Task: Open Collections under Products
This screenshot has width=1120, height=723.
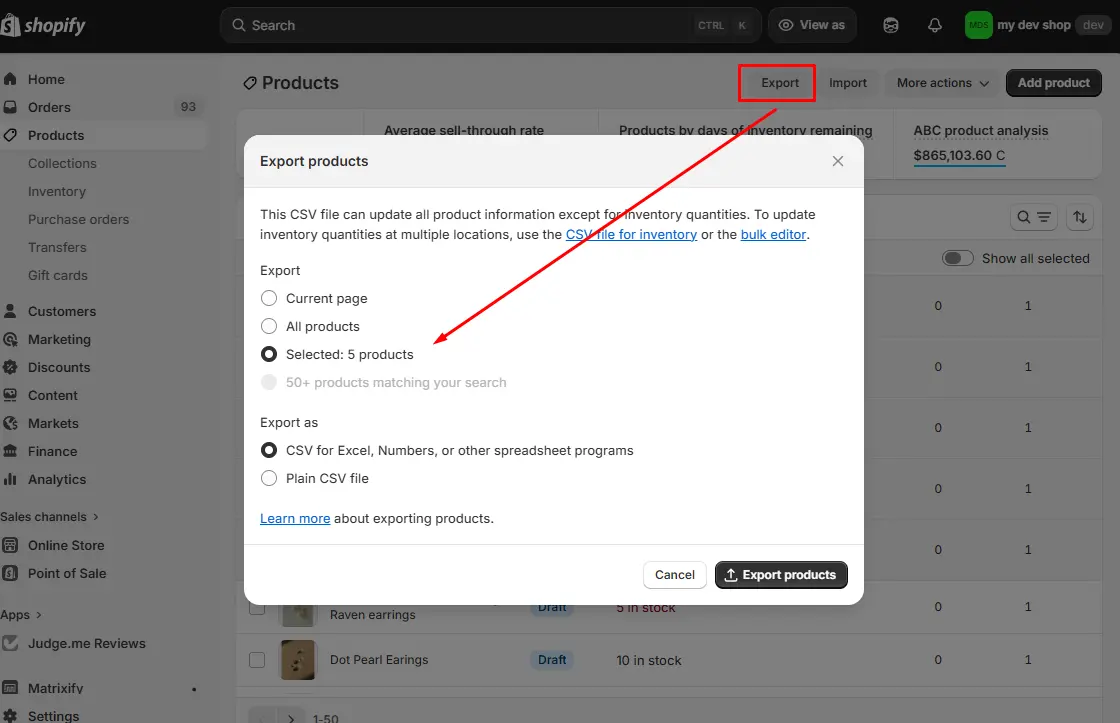Action: point(61,163)
